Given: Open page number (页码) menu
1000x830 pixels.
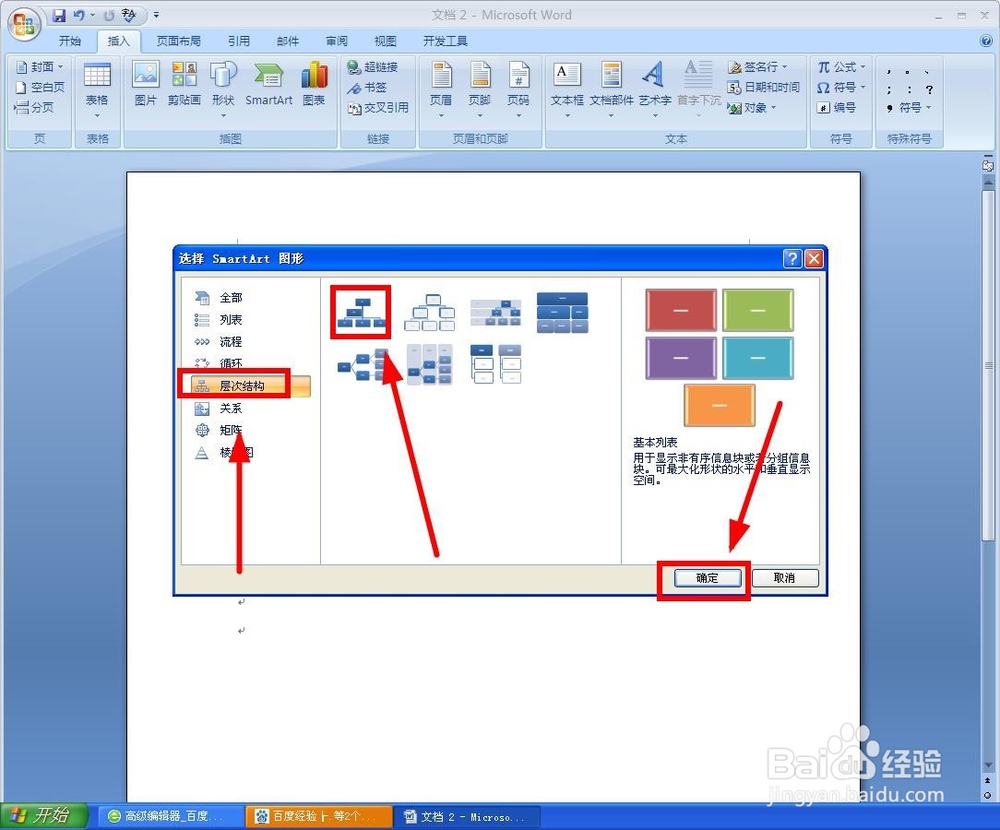Looking at the screenshot, I should (x=518, y=89).
